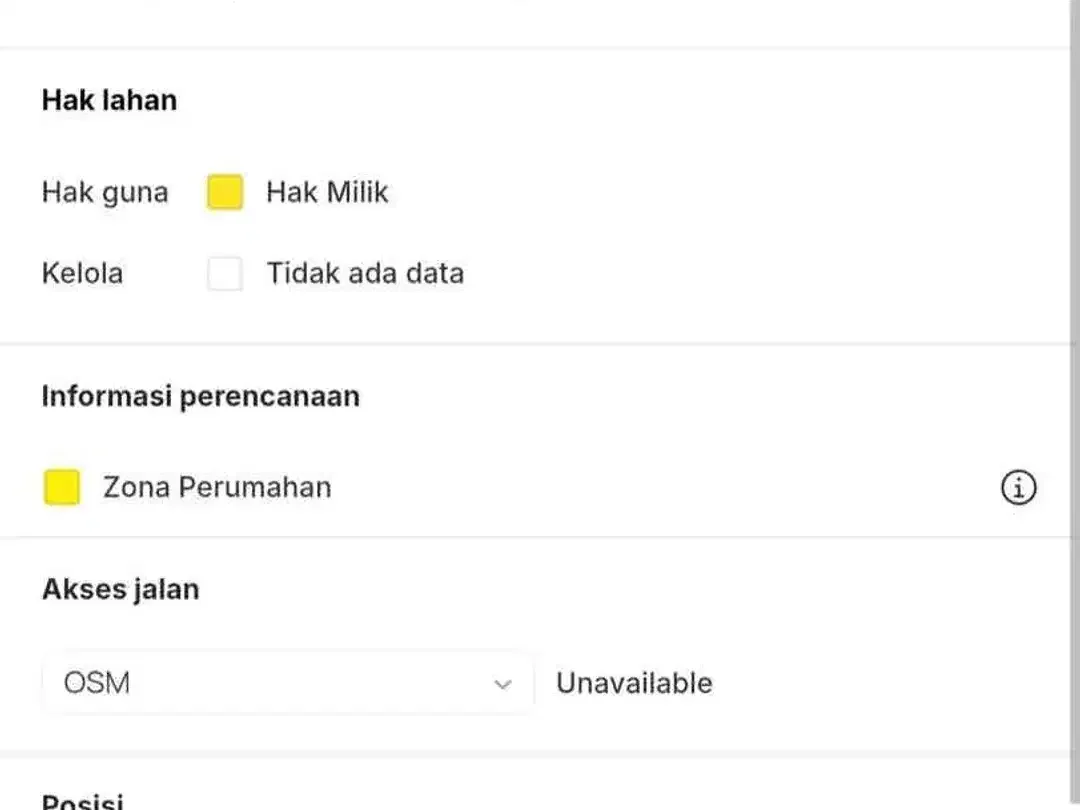1080x810 pixels.
Task: Click the chevron arrow in OSM combo box
Action: 503,684
